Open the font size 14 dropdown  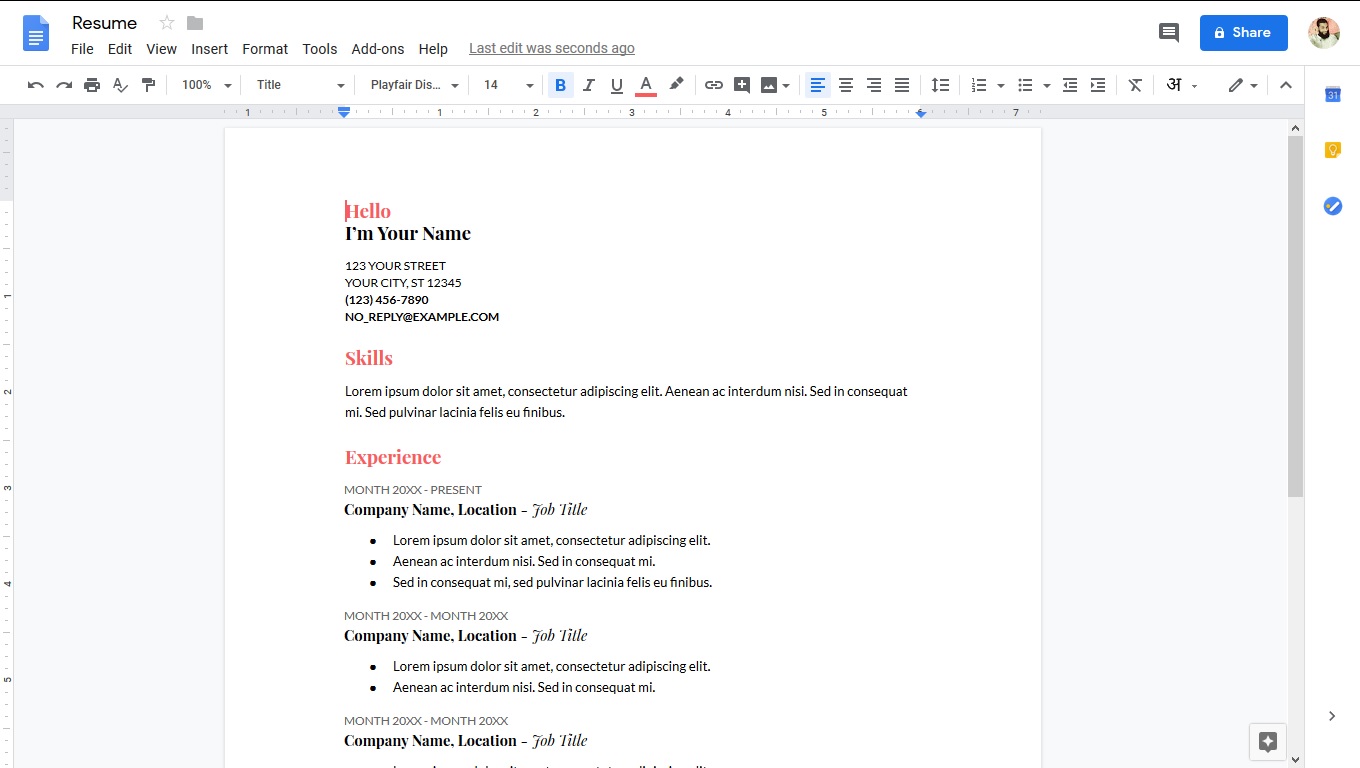click(509, 85)
